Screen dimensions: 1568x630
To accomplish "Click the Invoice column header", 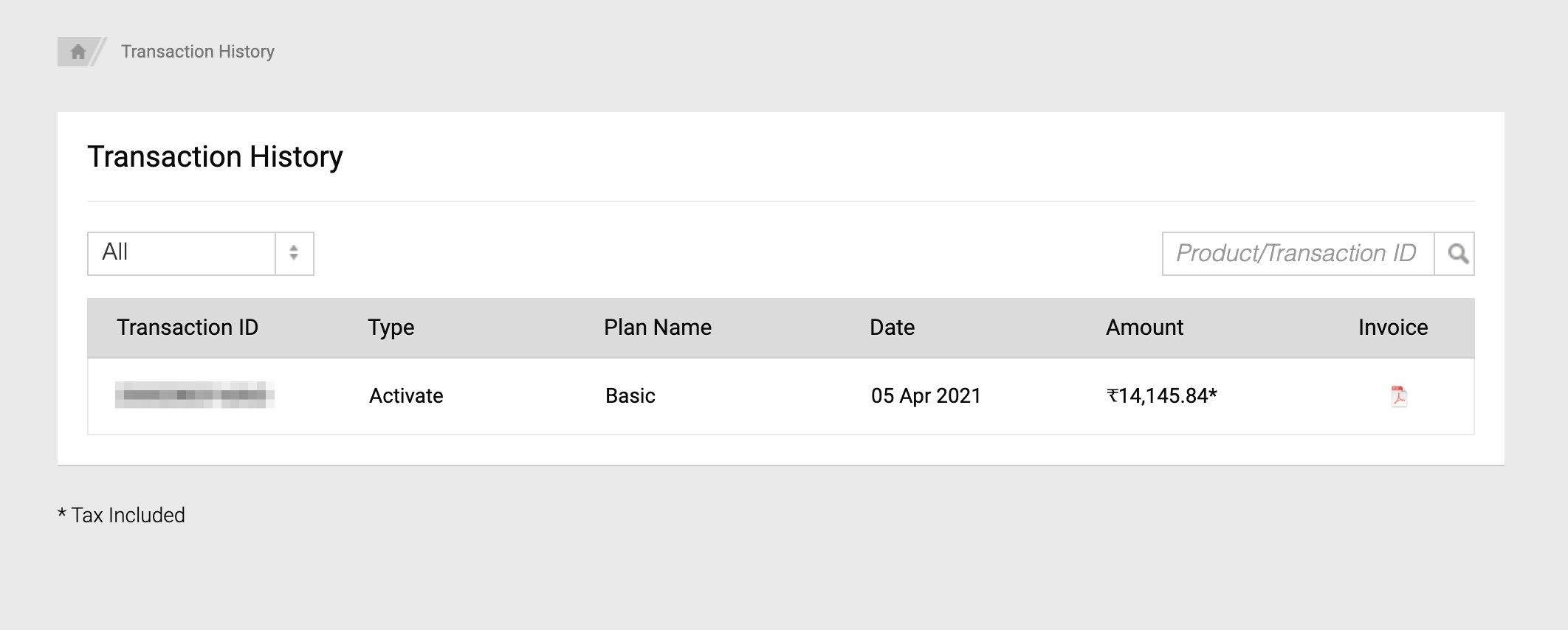I will 1392,328.
